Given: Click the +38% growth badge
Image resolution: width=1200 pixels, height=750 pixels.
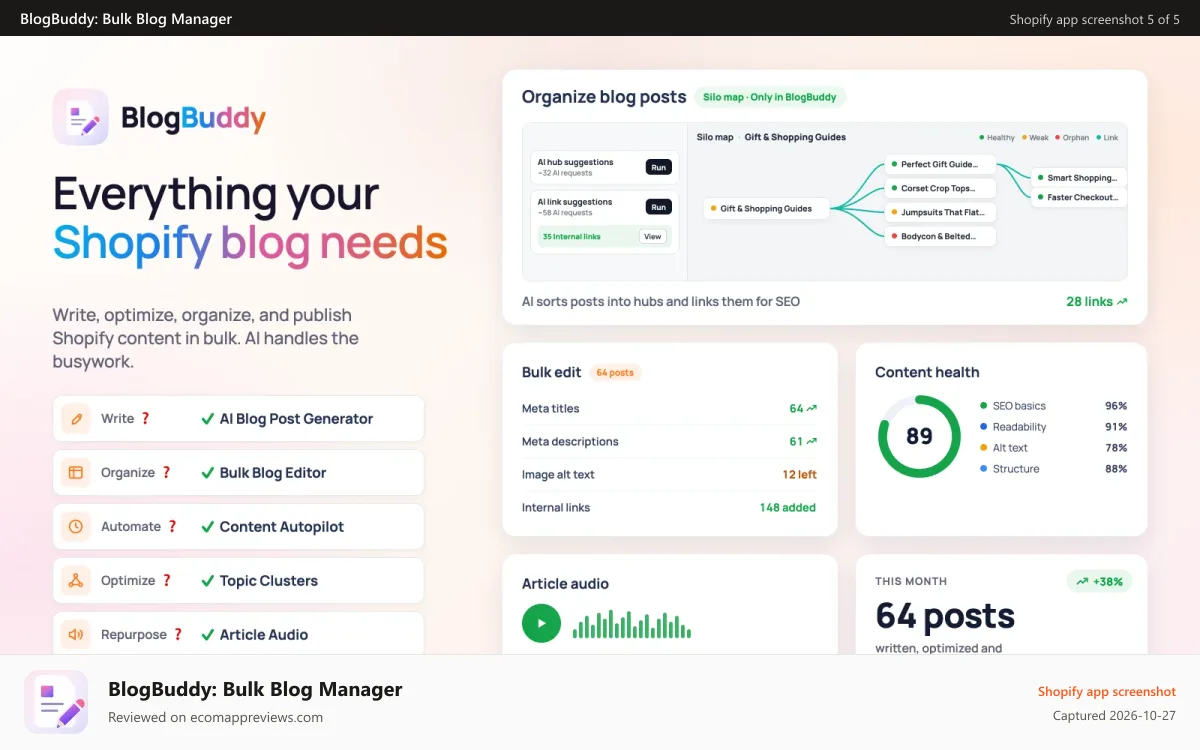Looking at the screenshot, I should 1100,581.
